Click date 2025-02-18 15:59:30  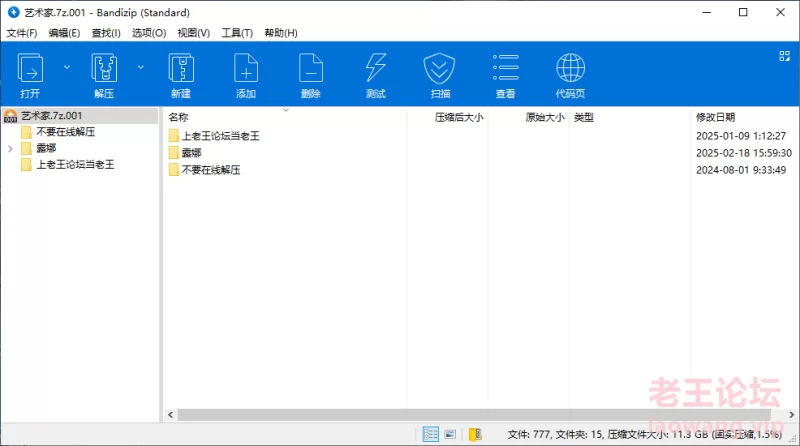744,153
